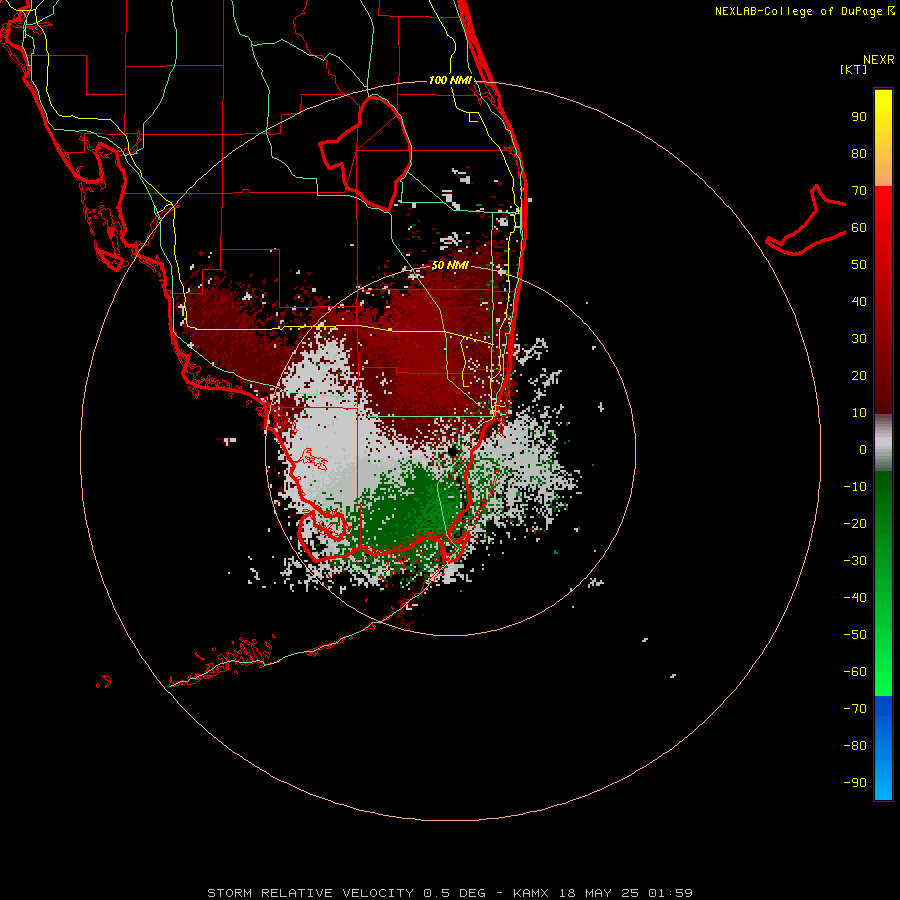This screenshot has width=900, height=900.
Task: Click the -50 value on the velocity scale
Action: tap(855, 634)
